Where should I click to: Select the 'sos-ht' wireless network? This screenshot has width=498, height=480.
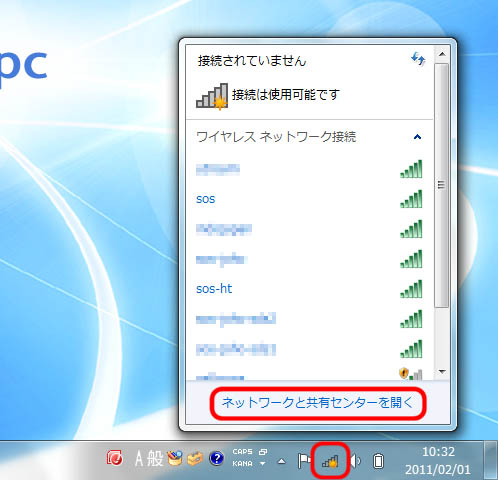point(214,289)
